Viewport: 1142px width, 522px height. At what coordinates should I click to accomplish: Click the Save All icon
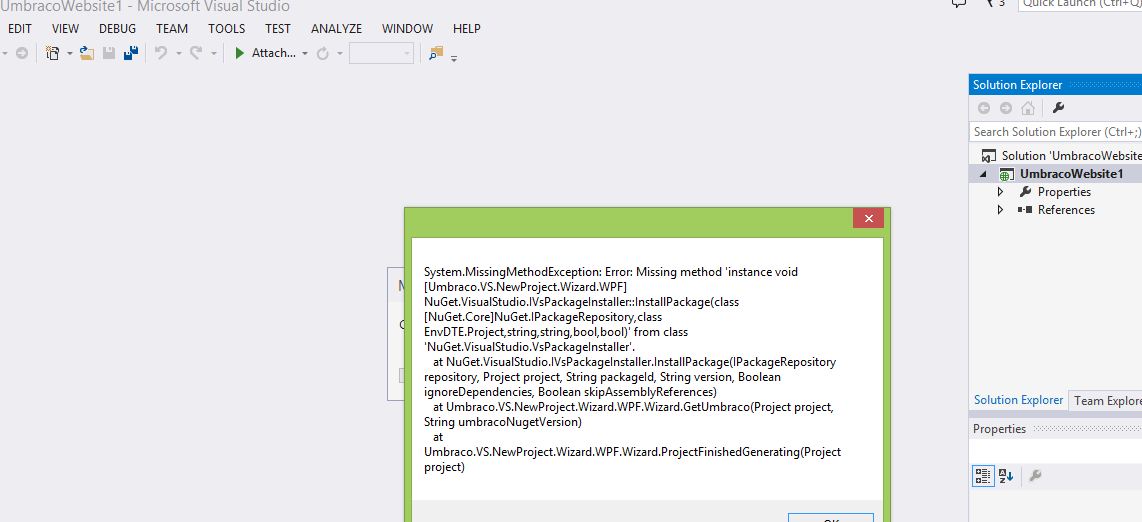[x=130, y=53]
